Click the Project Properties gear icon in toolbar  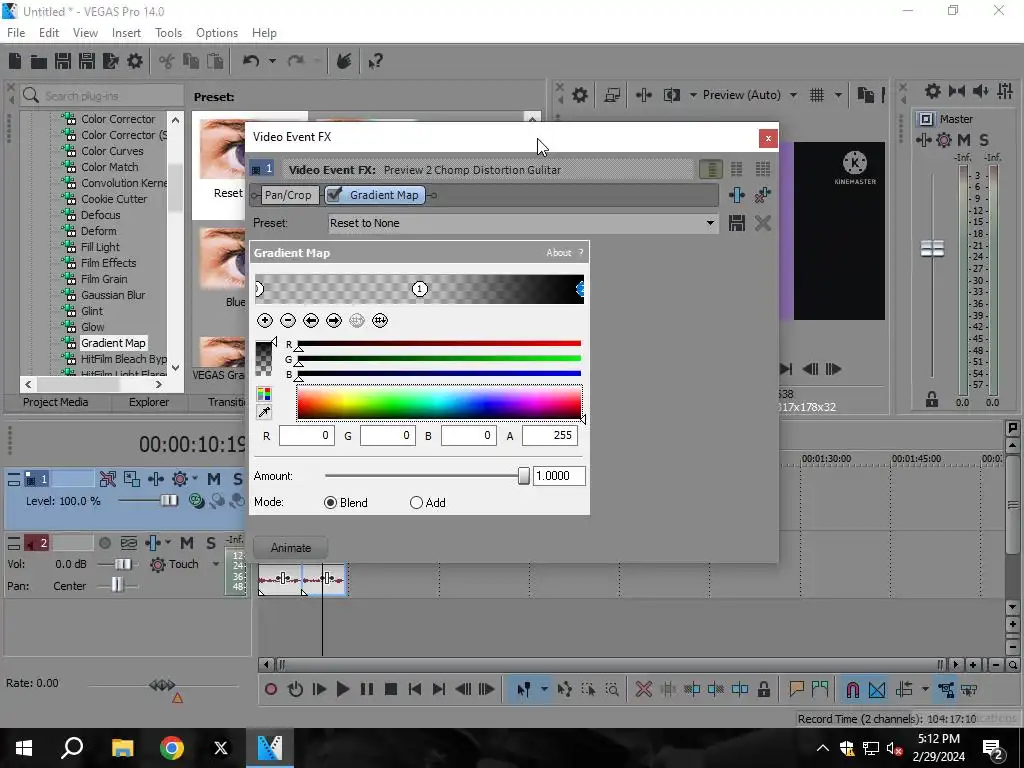coord(135,61)
